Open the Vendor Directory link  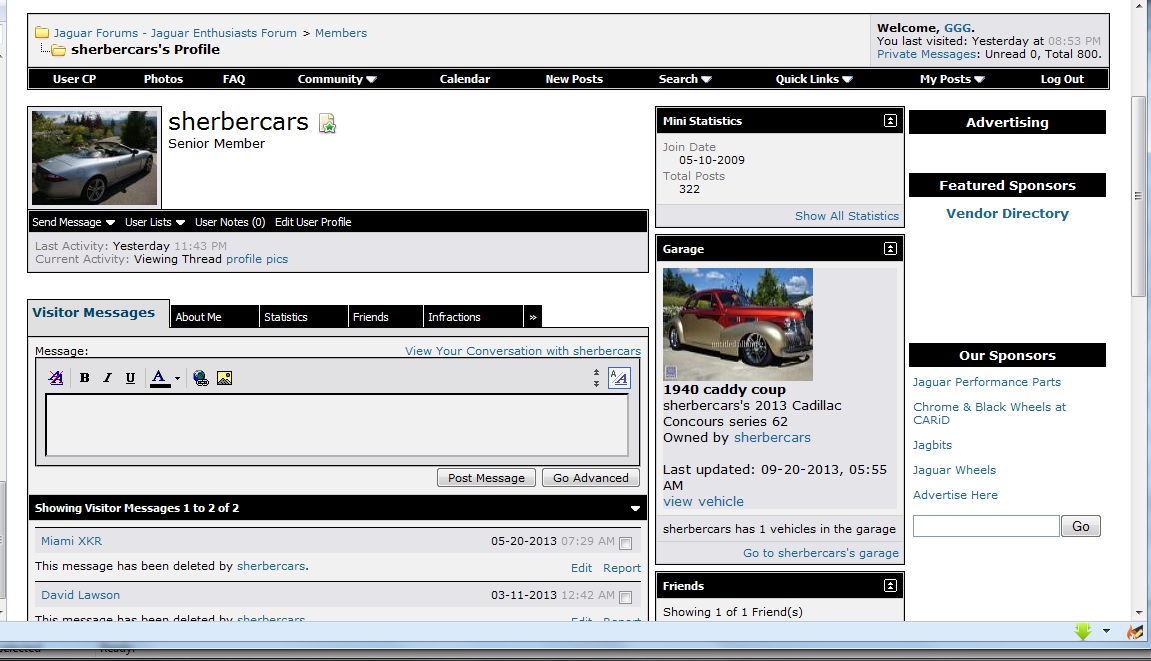click(1007, 213)
